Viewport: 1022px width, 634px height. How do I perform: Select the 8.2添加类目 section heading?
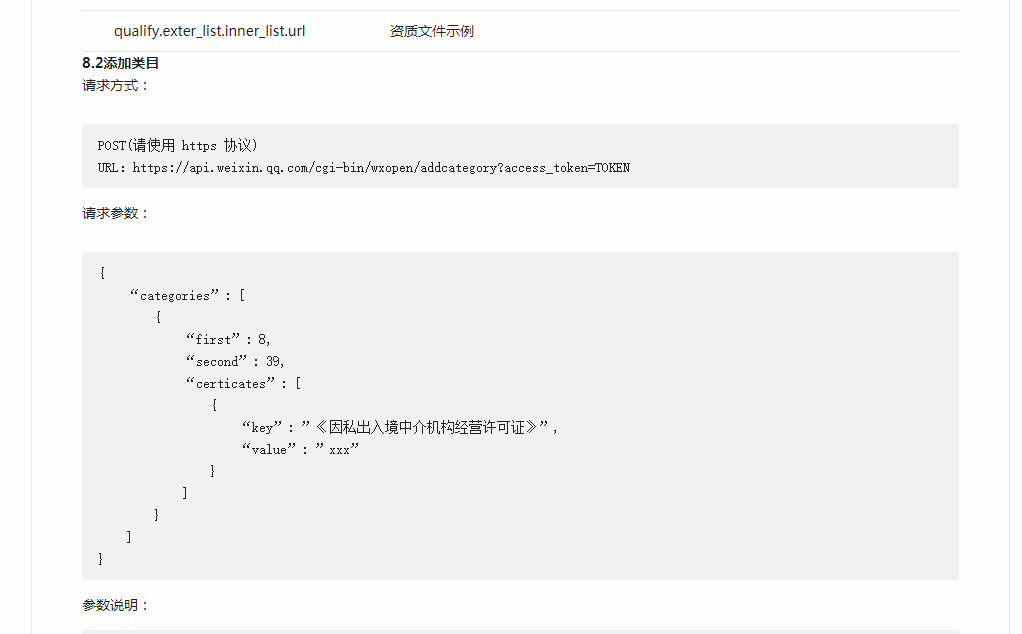point(121,63)
